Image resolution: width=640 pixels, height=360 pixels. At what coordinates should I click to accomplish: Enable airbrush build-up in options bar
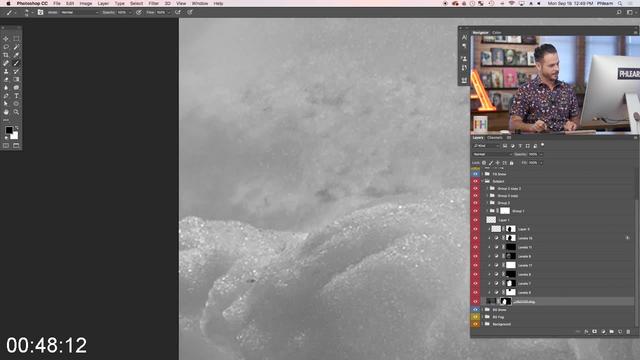tap(178, 13)
